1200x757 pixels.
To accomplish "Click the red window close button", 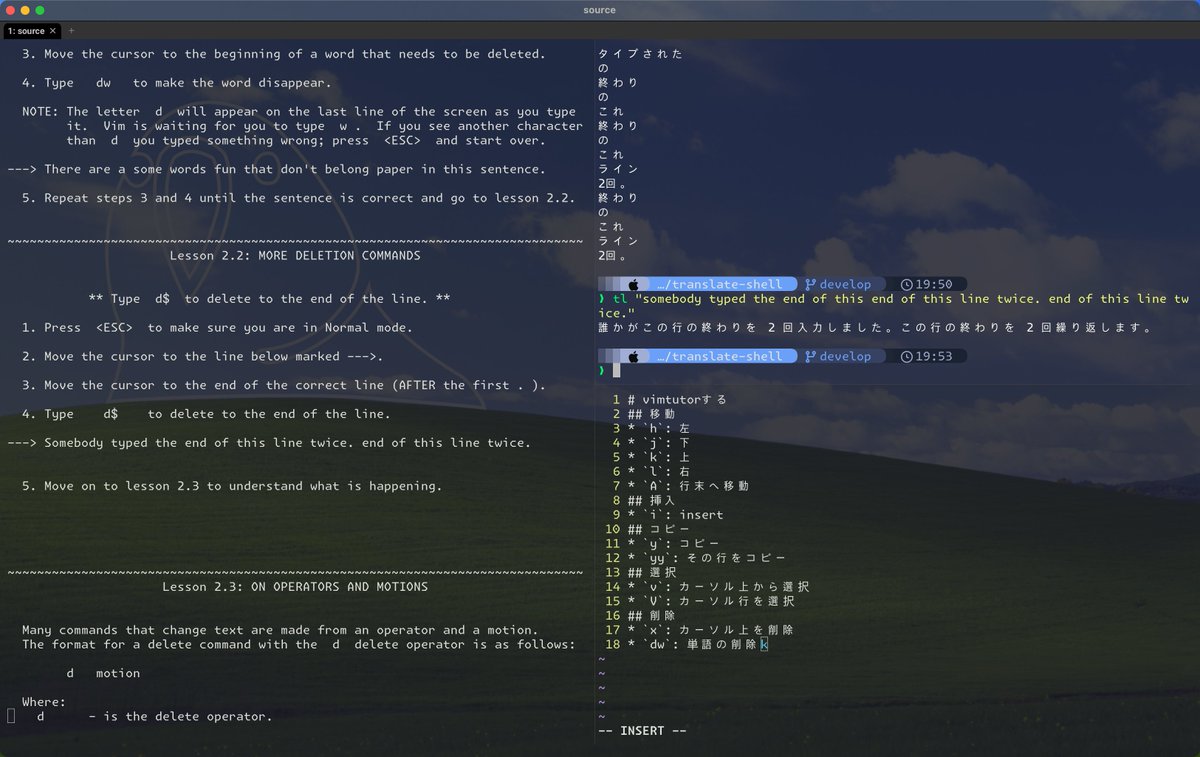I will point(10,10).
